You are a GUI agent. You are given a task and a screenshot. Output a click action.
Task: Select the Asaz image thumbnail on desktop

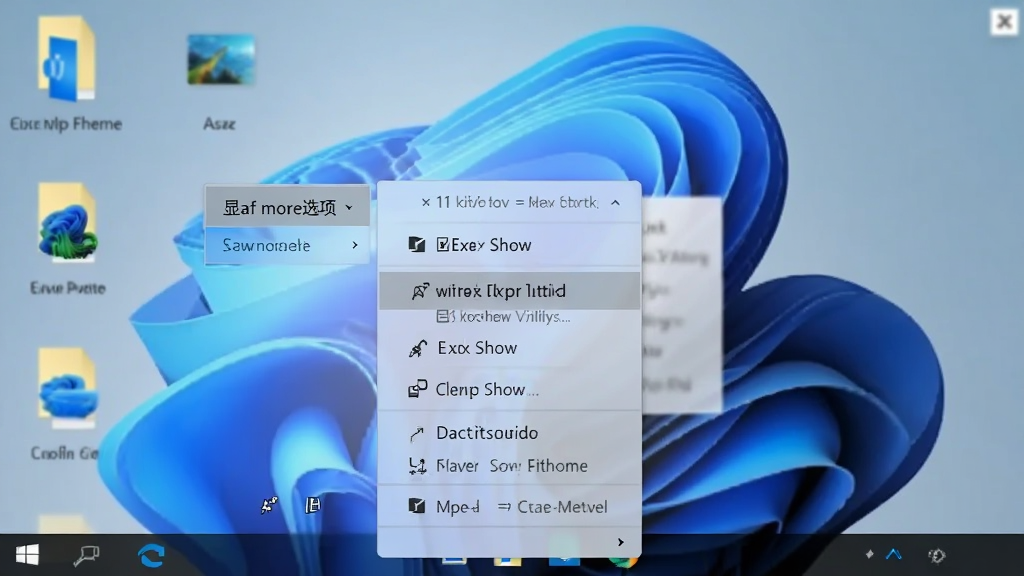pyautogui.click(x=221, y=59)
